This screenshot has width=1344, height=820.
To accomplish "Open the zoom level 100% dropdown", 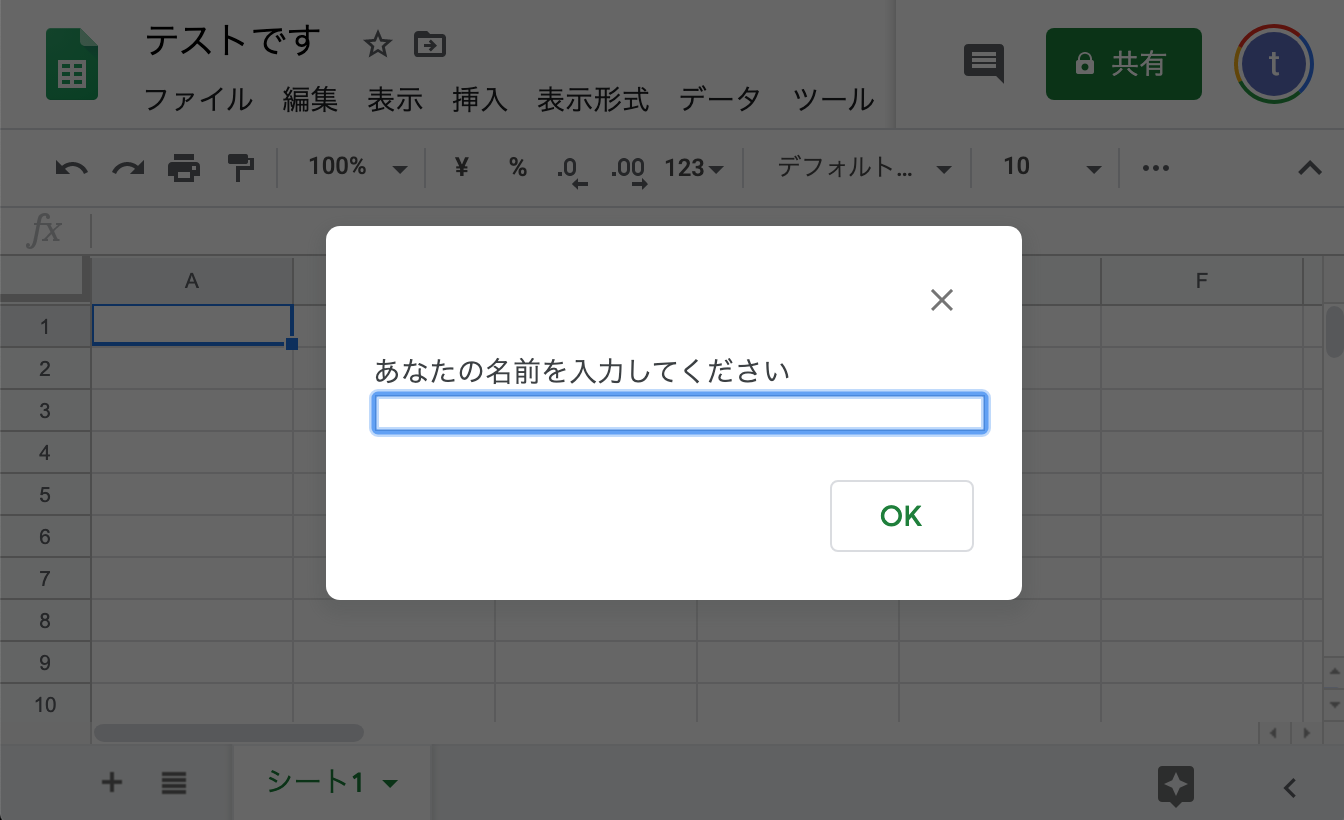I will [354, 166].
